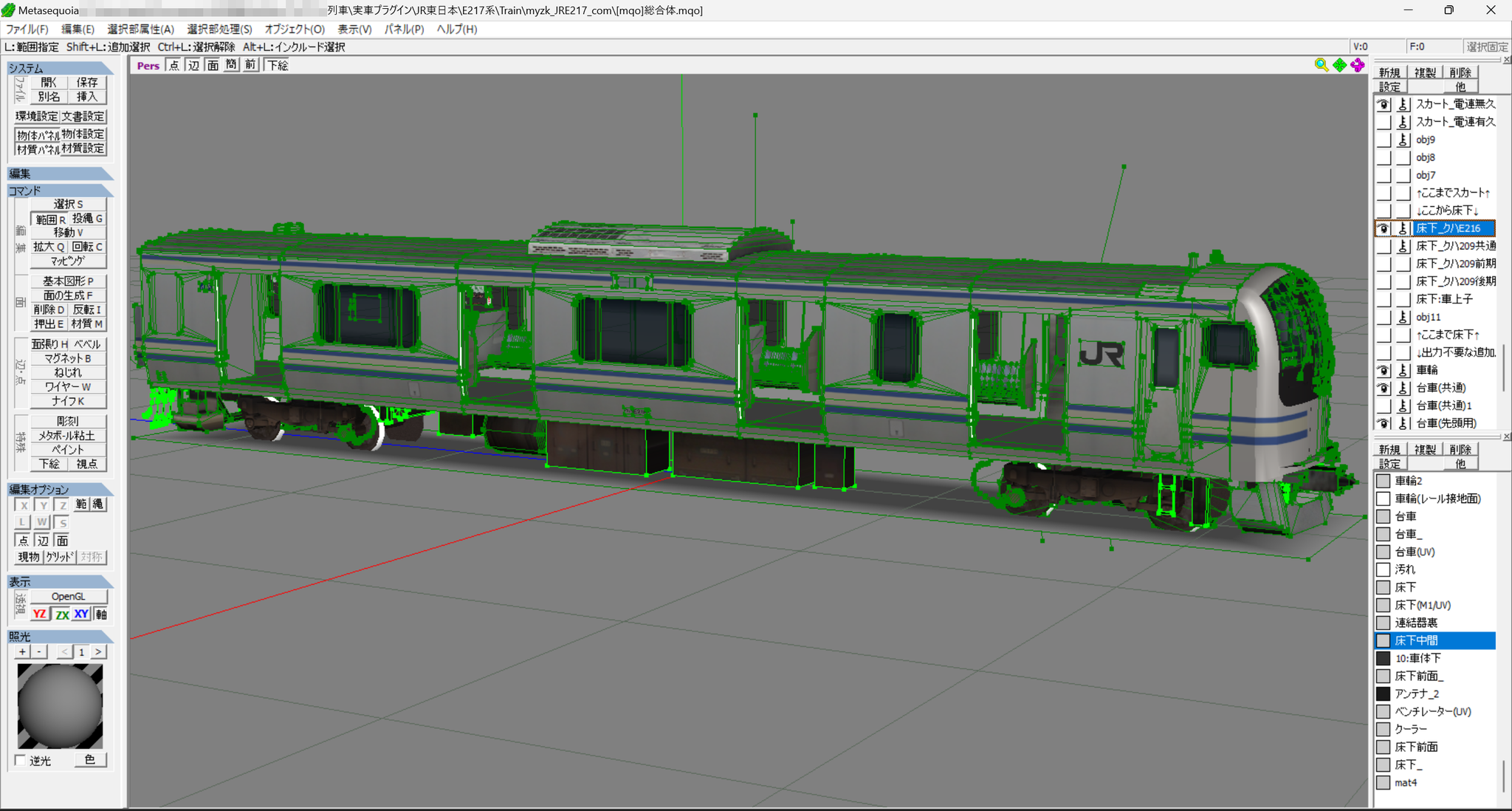
Task: Open the 選択部属性(A) menu
Action: tap(140, 29)
